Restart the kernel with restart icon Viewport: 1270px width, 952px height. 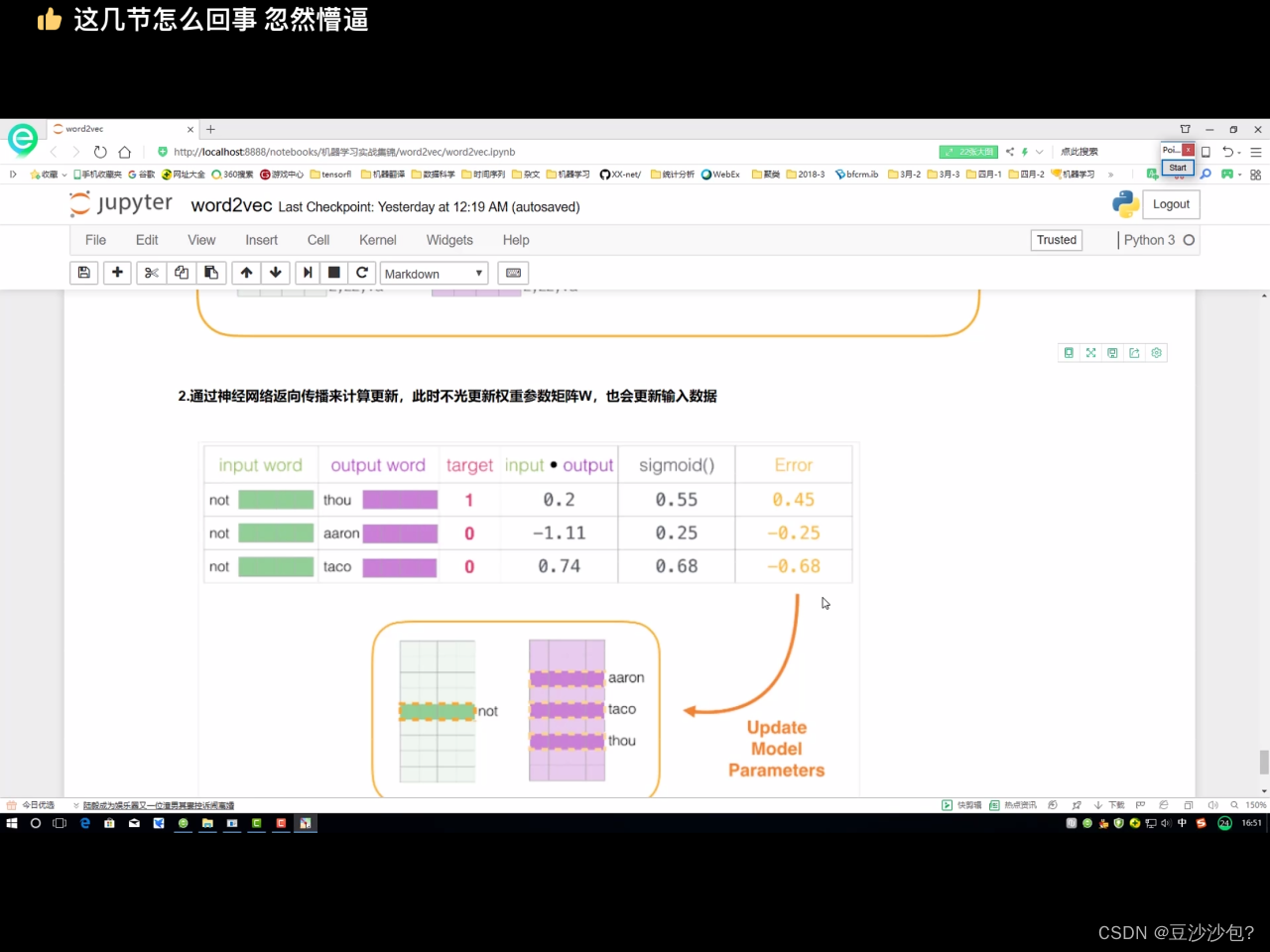(x=361, y=273)
